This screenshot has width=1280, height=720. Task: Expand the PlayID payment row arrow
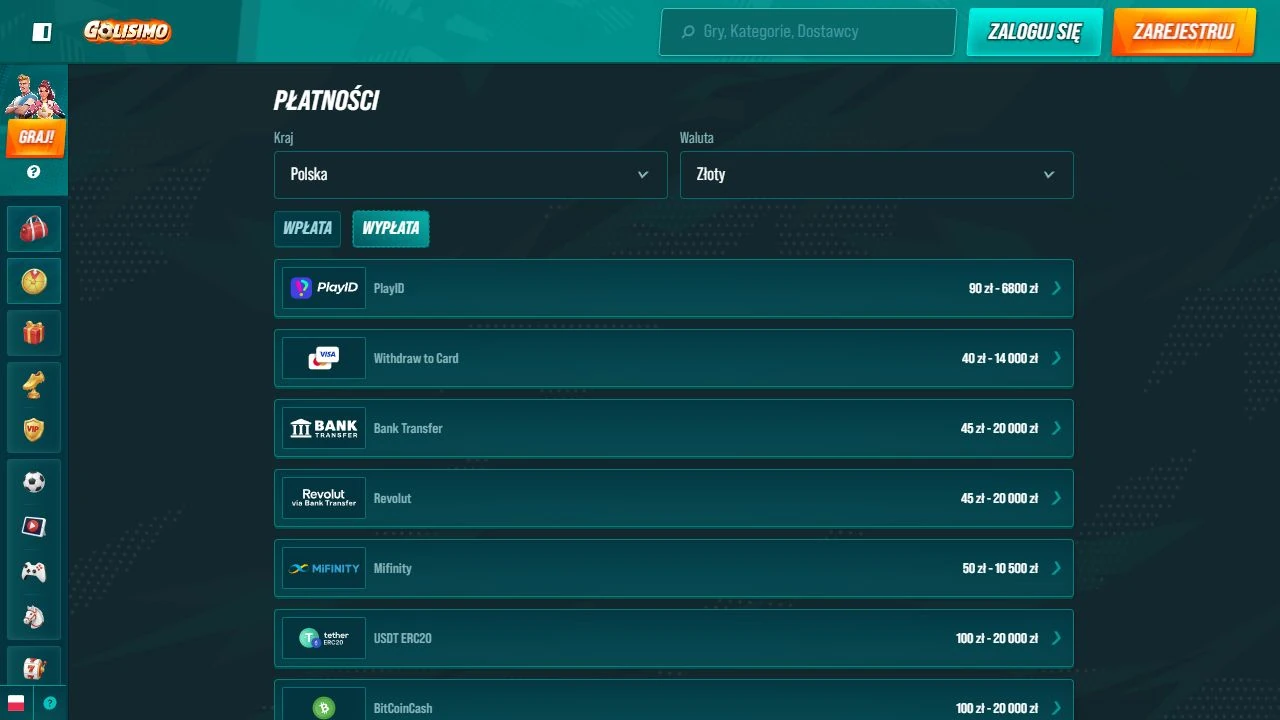[1057, 288]
